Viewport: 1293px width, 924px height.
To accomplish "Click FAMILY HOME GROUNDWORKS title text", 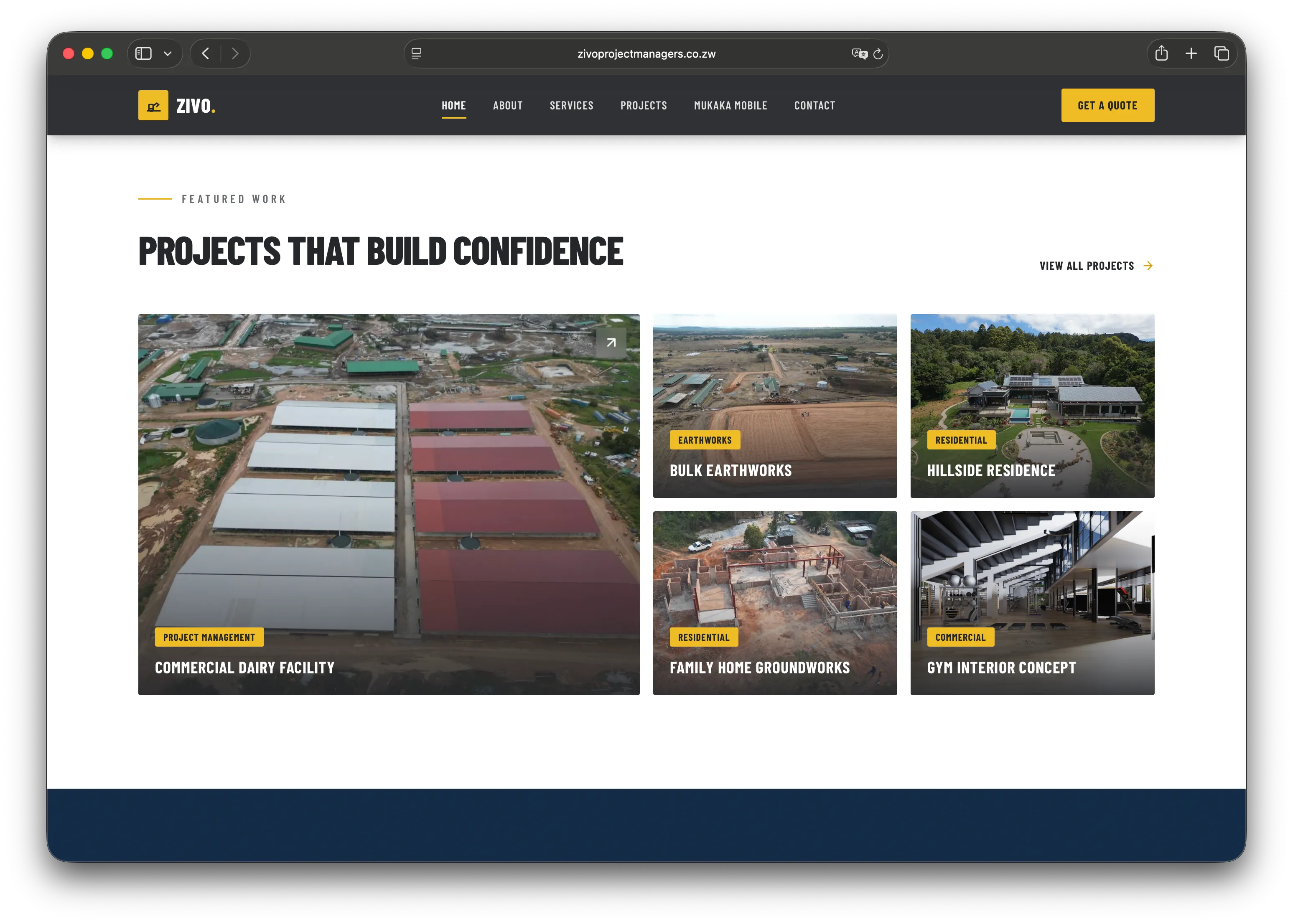I will coord(759,668).
